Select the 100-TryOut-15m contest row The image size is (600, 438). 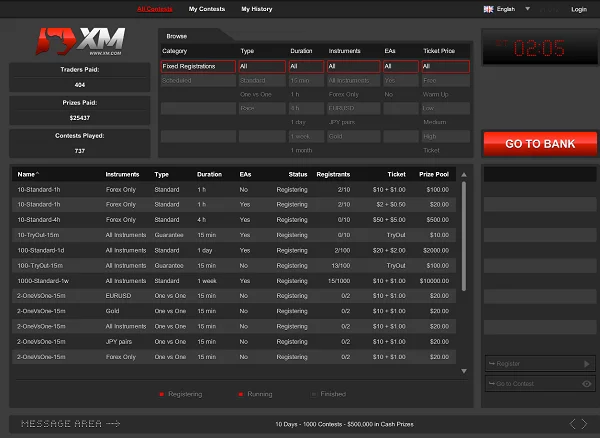[234, 265]
